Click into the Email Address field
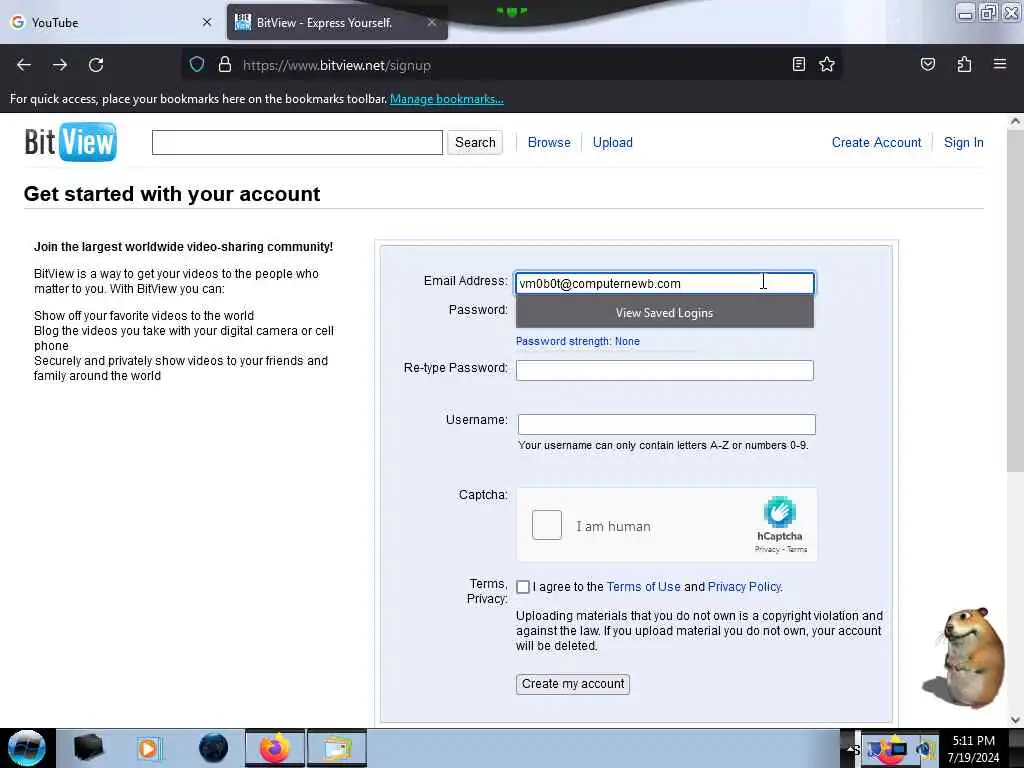 (x=665, y=283)
